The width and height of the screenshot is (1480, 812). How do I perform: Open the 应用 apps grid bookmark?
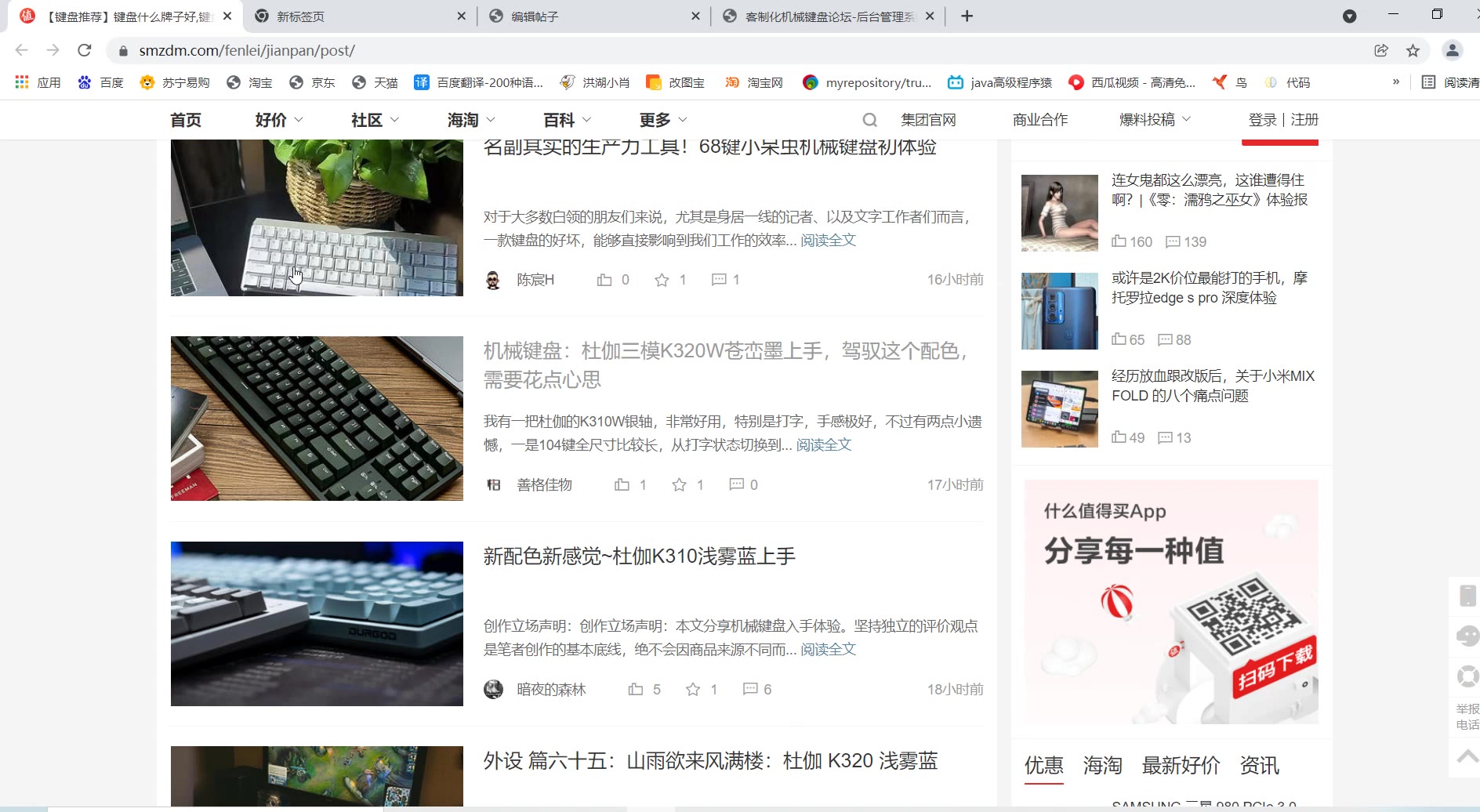click(x=38, y=82)
